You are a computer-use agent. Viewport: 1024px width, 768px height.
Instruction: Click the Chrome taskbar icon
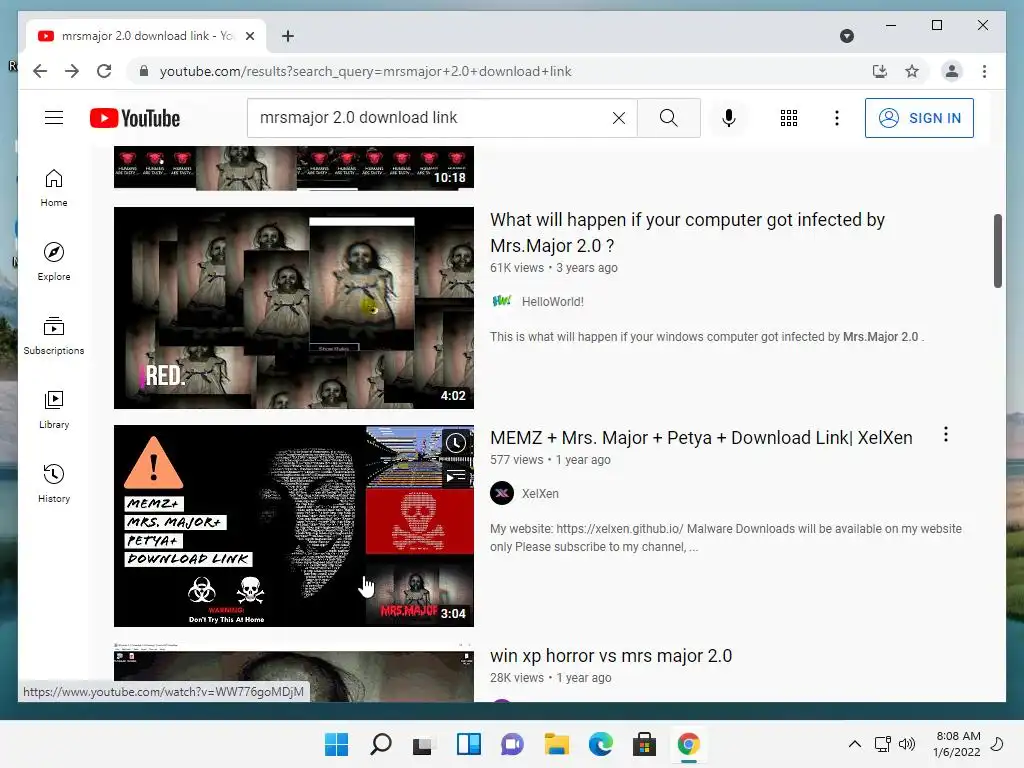coord(688,744)
